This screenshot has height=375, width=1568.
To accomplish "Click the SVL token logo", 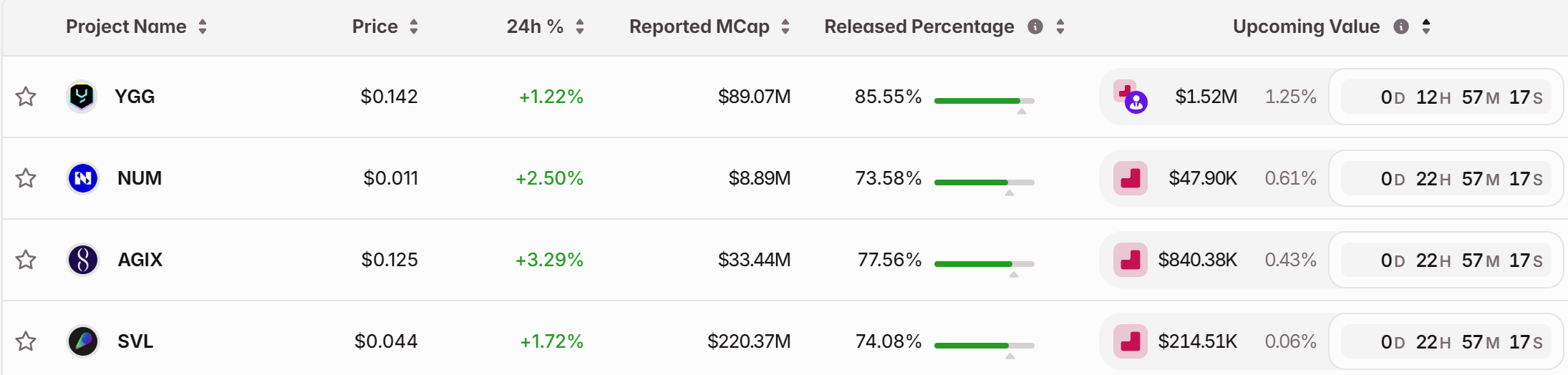I will pos(82,341).
